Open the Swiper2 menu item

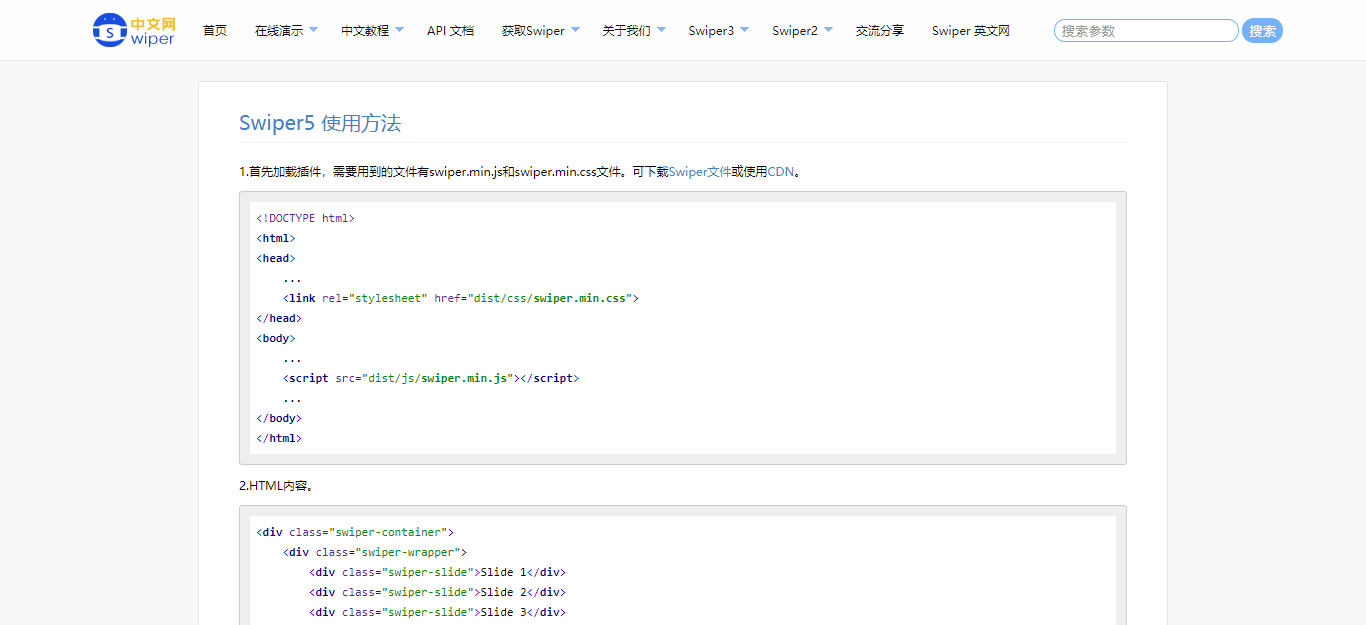click(x=795, y=31)
